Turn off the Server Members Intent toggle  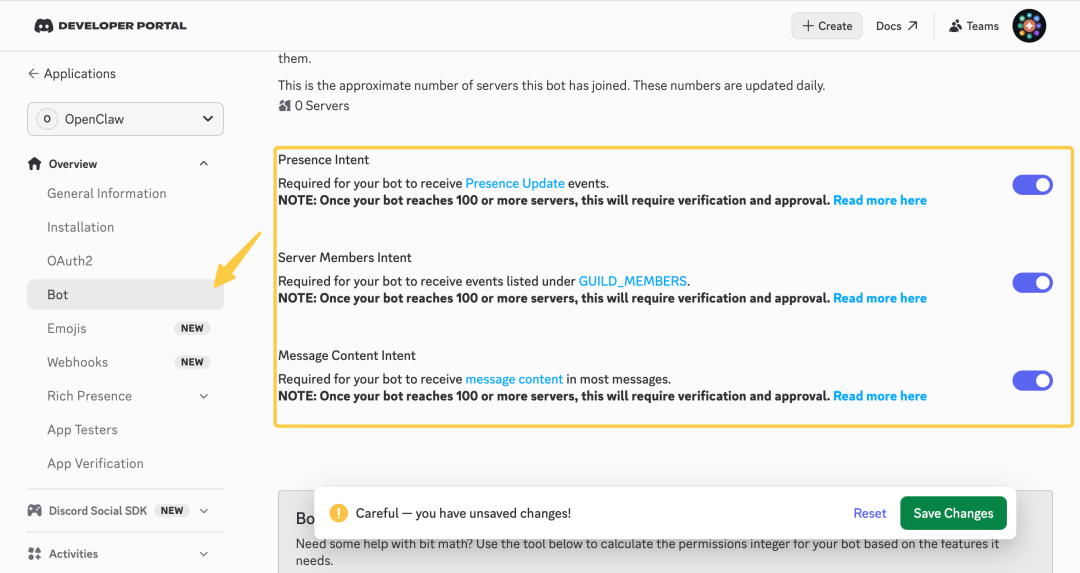click(1032, 282)
